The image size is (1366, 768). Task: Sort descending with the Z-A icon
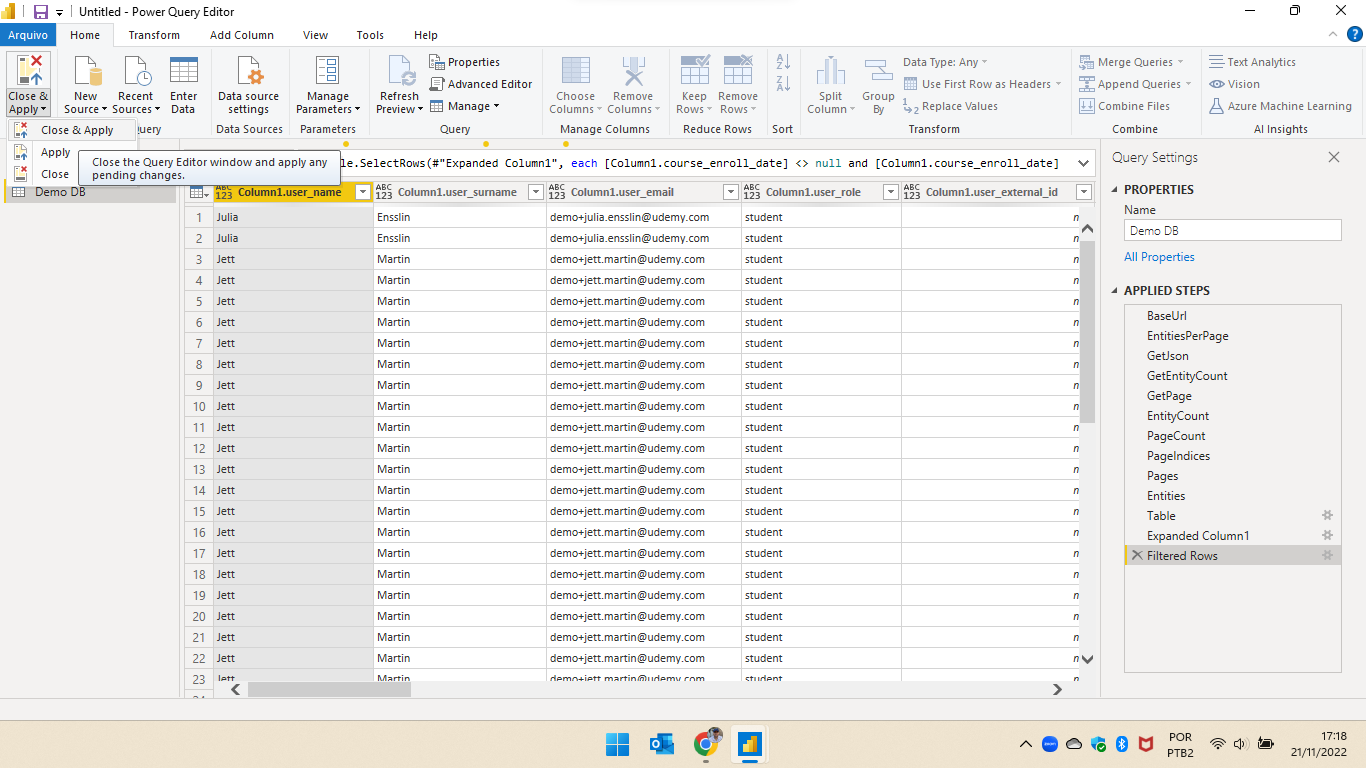point(783,84)
